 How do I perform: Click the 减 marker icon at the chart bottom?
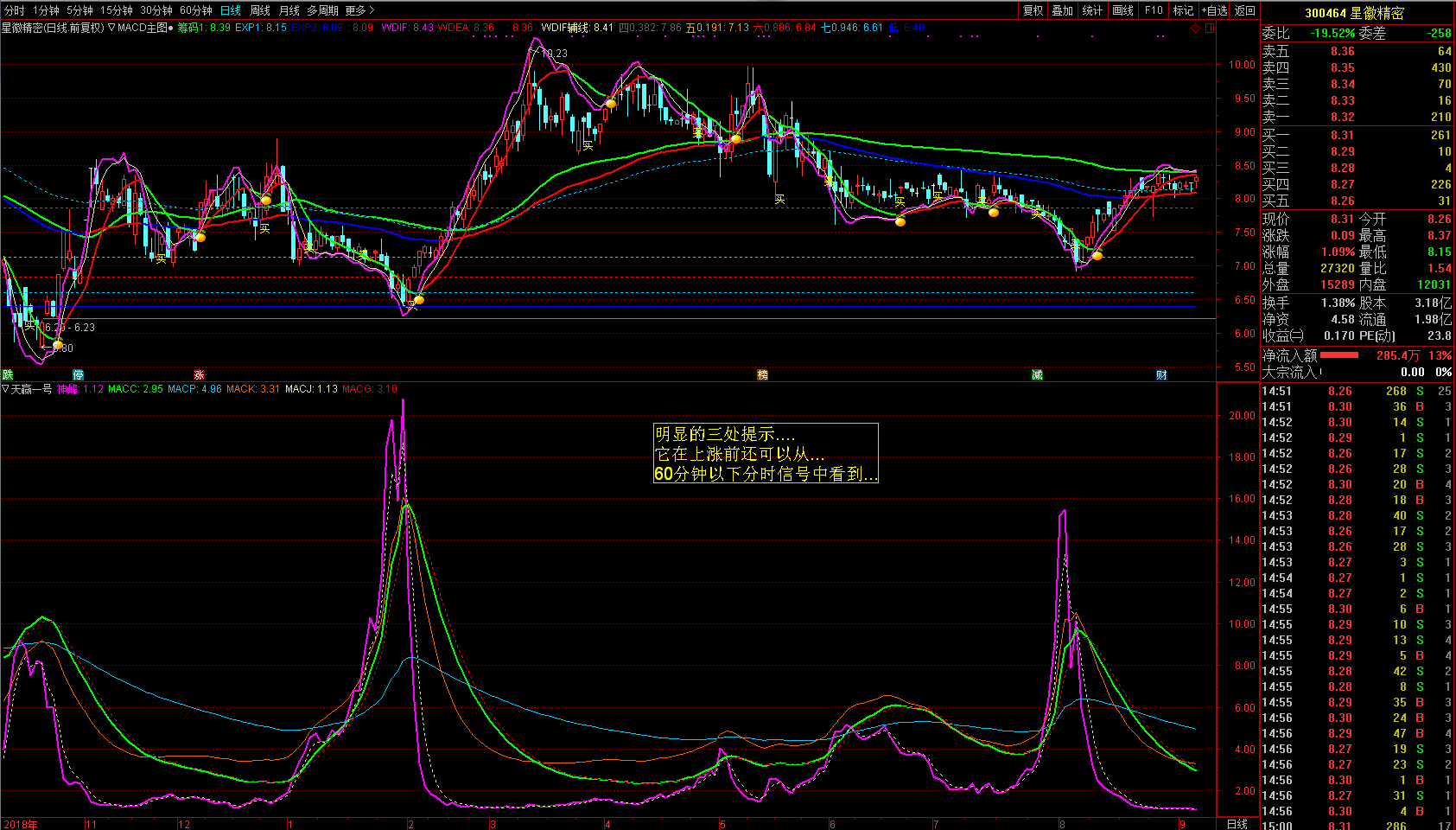(x=1038, y=375)
